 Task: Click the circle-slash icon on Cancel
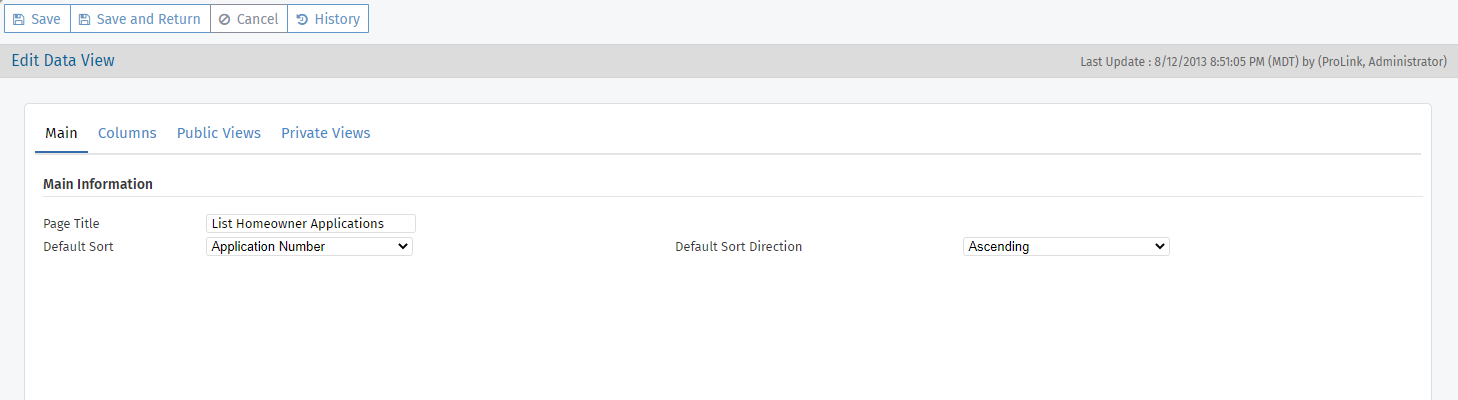click(x=224, y=19)
